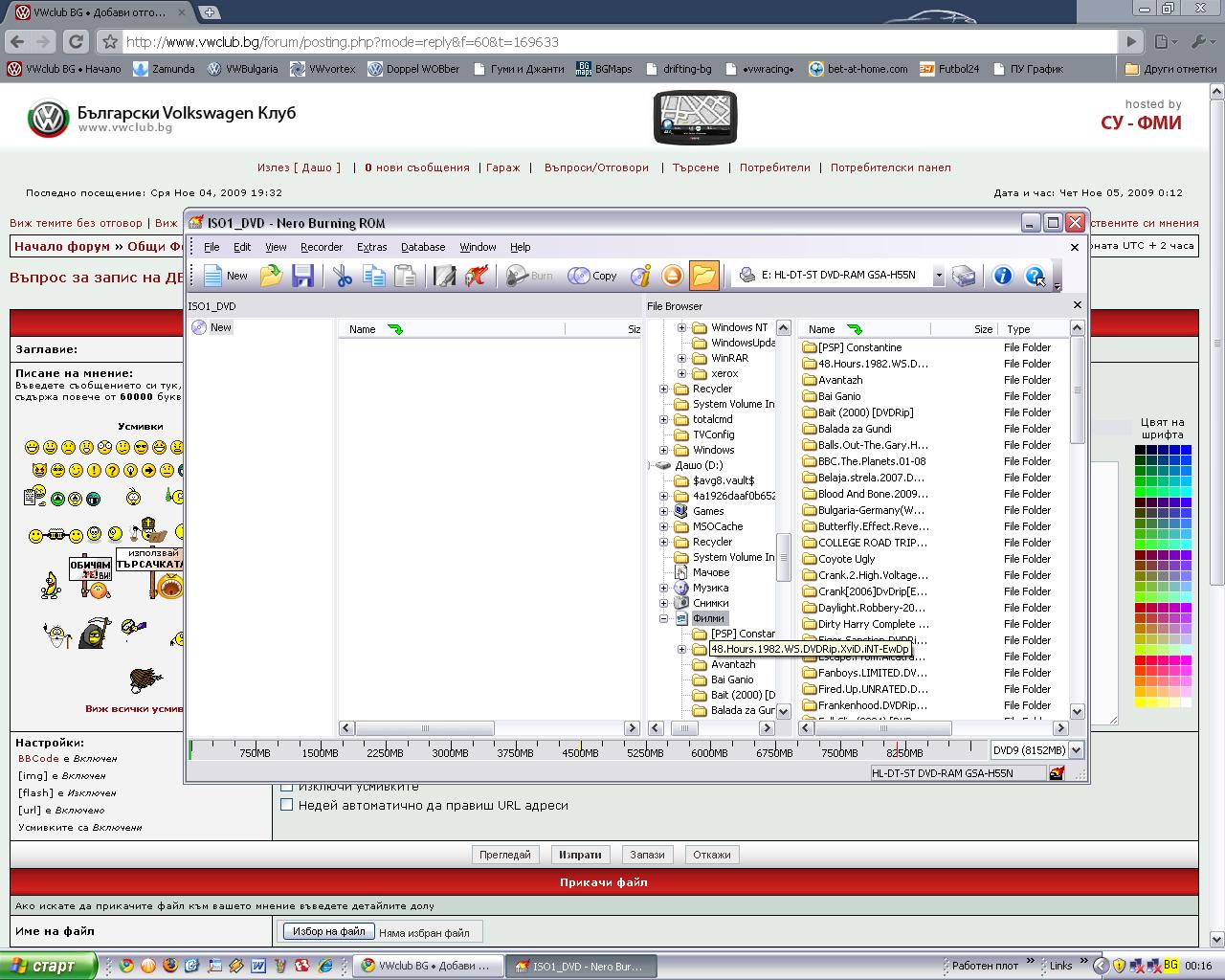Open the Recorder menu
This screenshot has width=1225, height=980.
click(321, 247)
